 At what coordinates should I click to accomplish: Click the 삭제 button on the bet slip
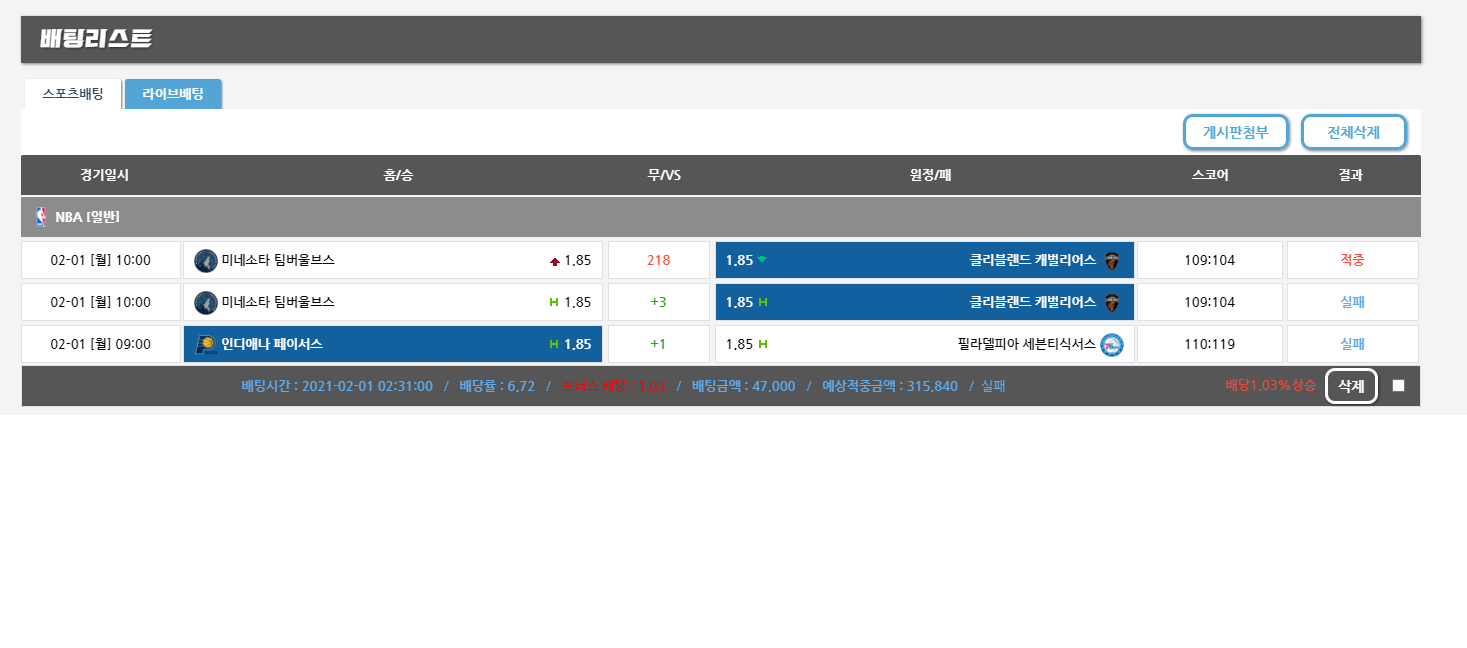coord(1351,386)
